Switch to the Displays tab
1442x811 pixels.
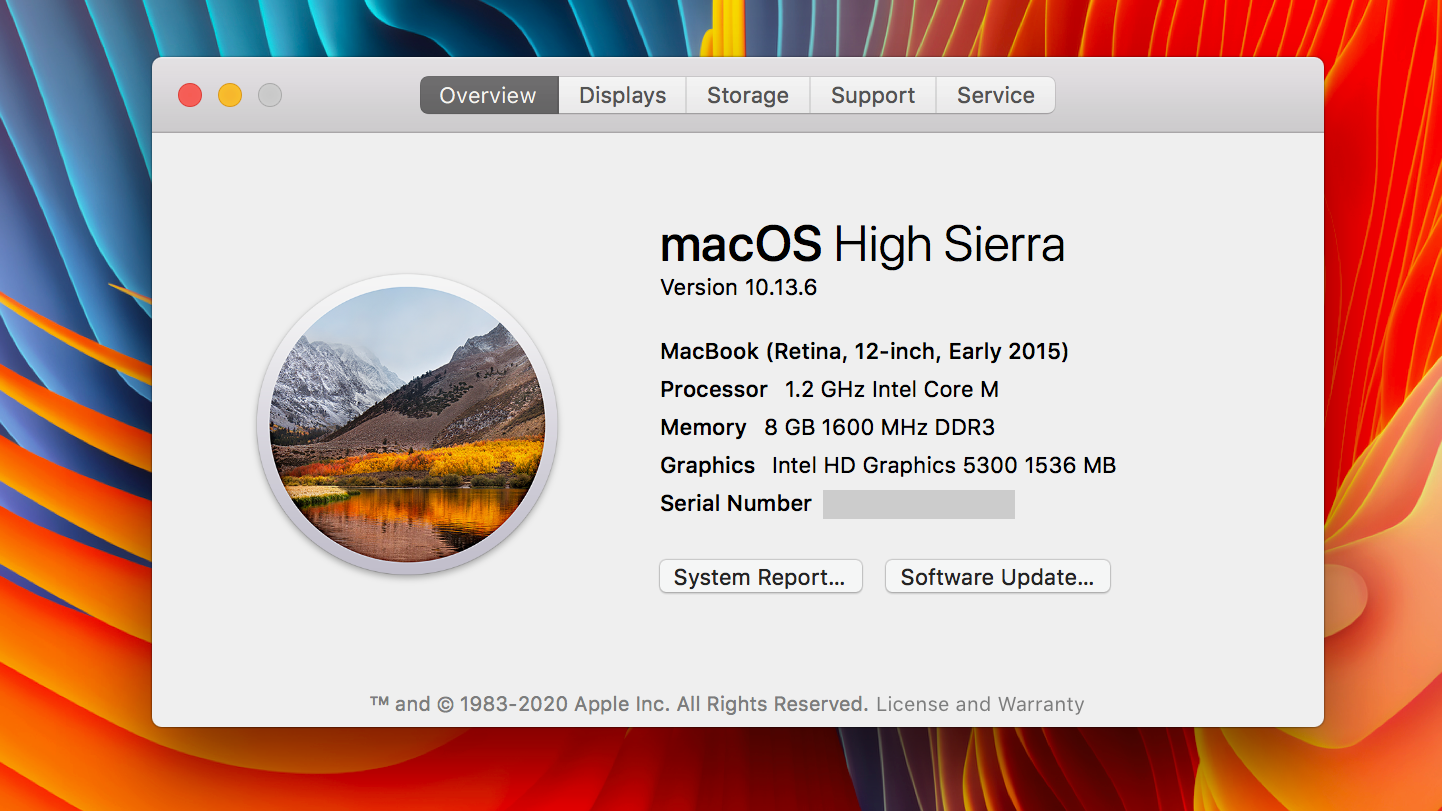(x=621, y=95)
